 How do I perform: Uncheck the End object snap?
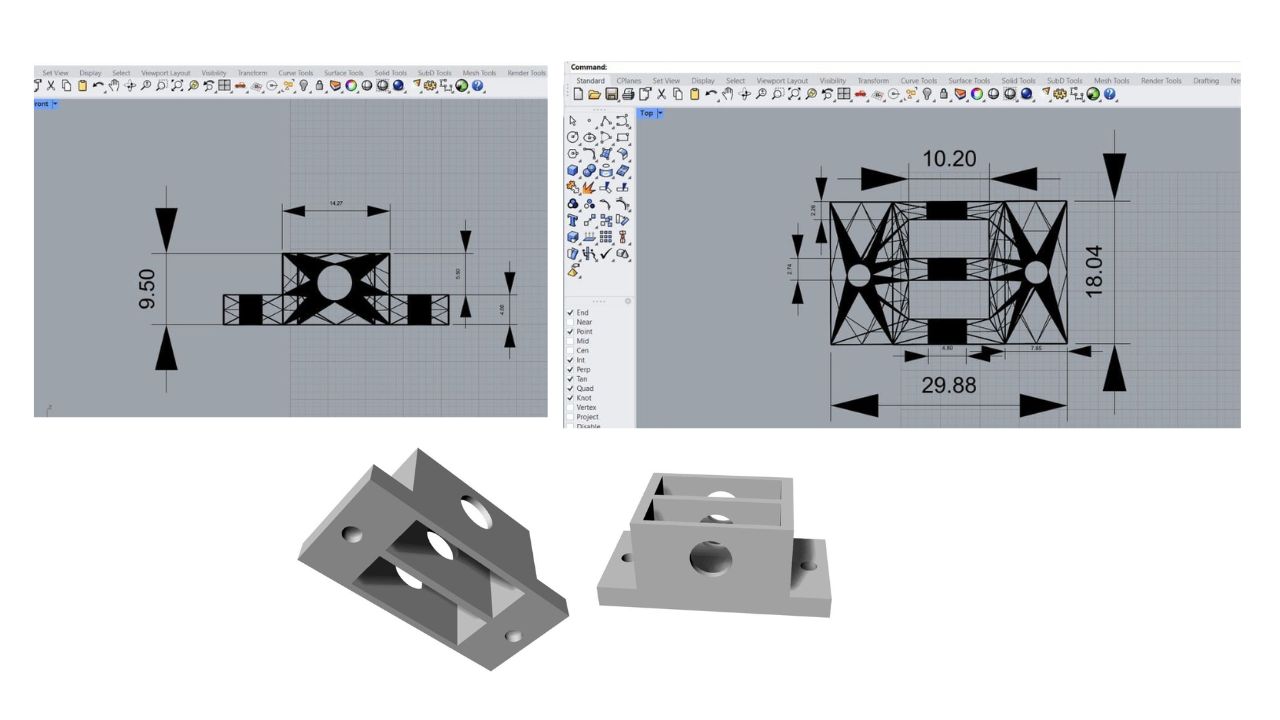point(571,313)
